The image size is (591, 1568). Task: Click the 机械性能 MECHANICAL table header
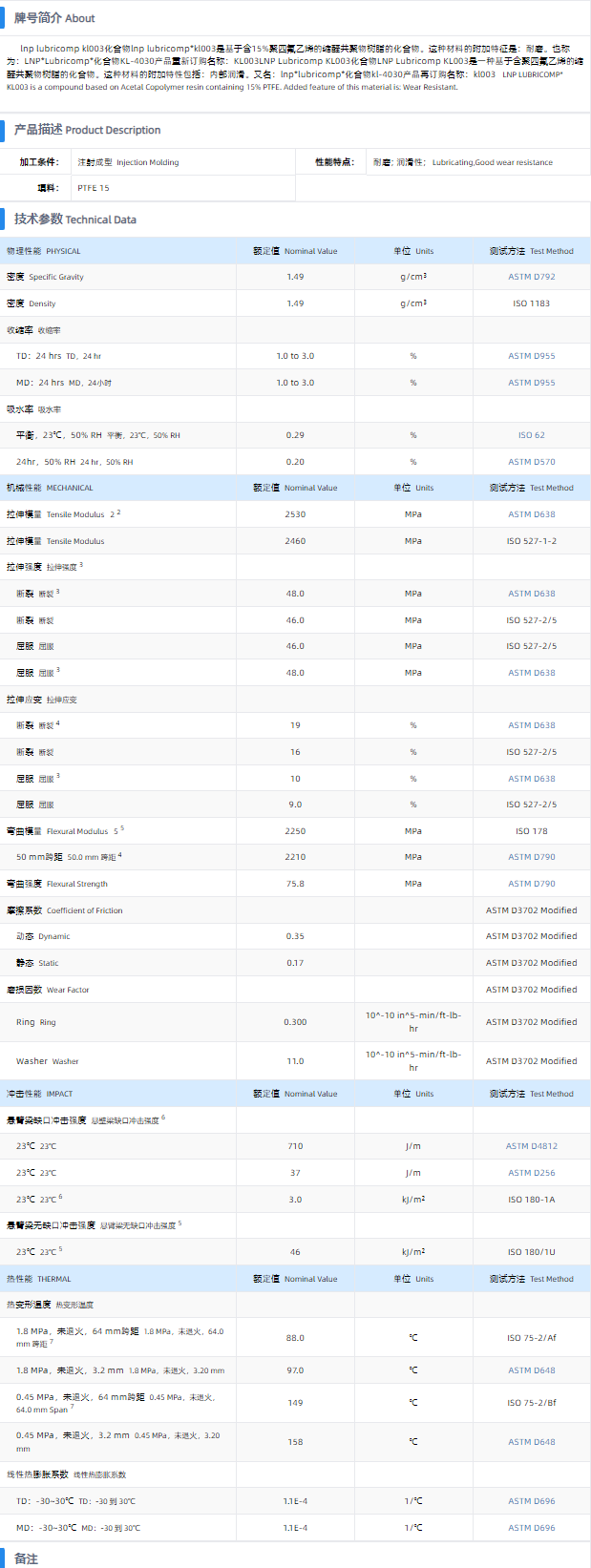pyautogui.click(x=50, y=488)
